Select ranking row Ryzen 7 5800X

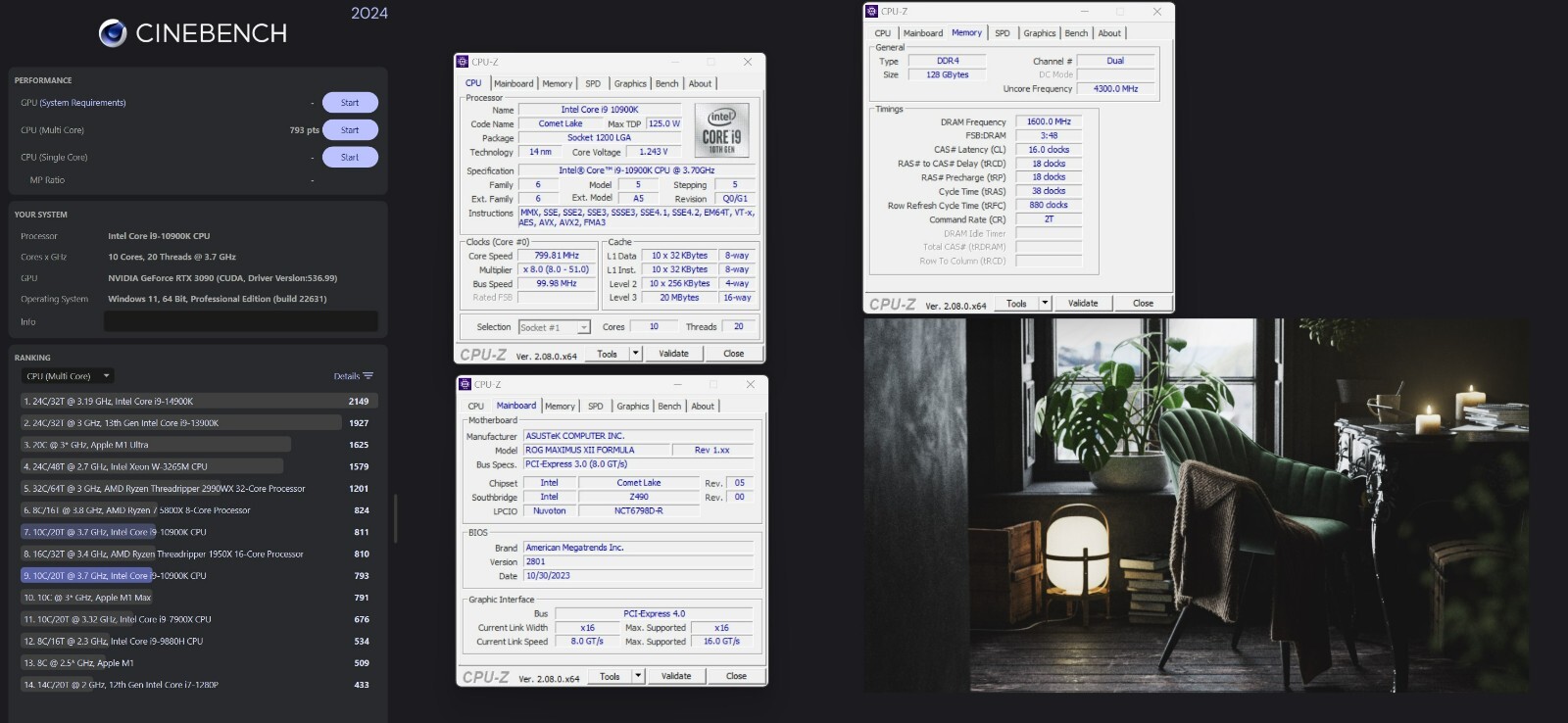[x=200, y=510]
